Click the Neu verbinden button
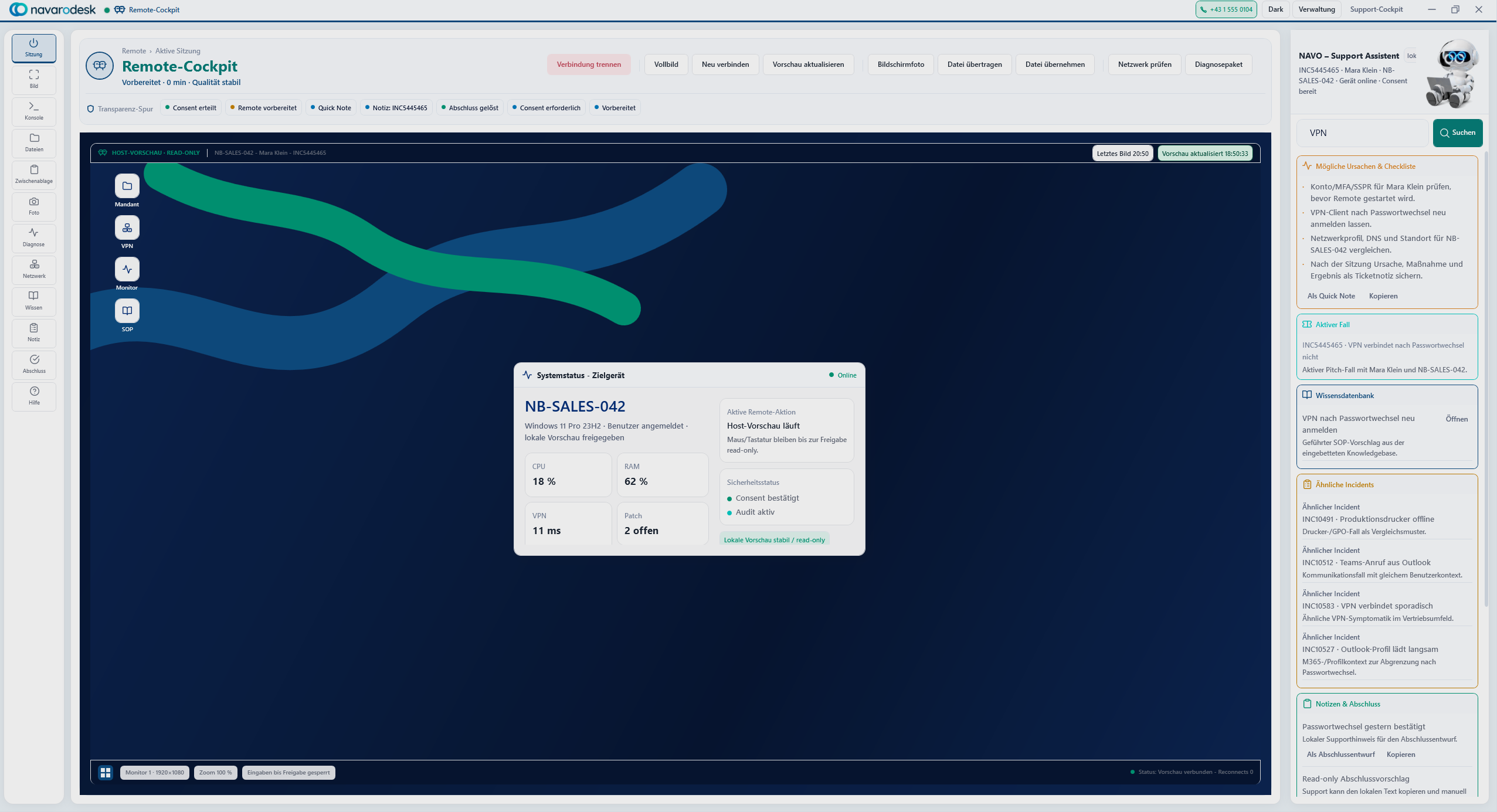This screenshot has width=1497, height=812. pos(725,64)
